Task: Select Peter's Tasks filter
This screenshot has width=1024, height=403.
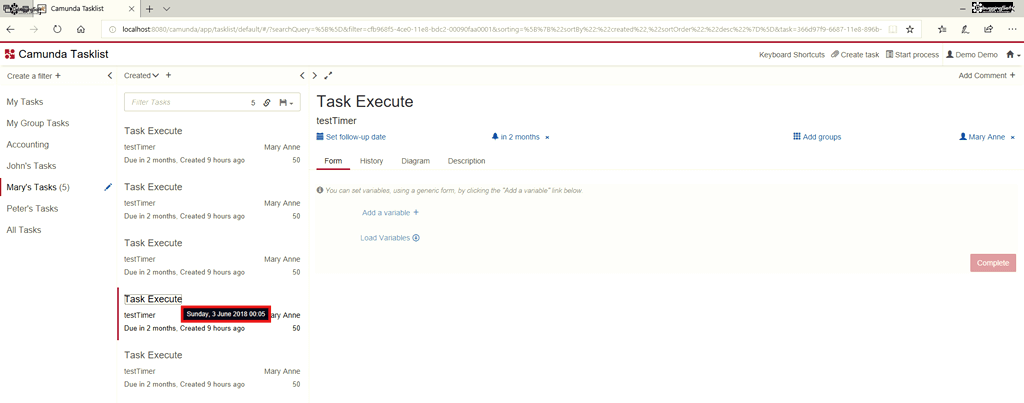Action: 32,209
